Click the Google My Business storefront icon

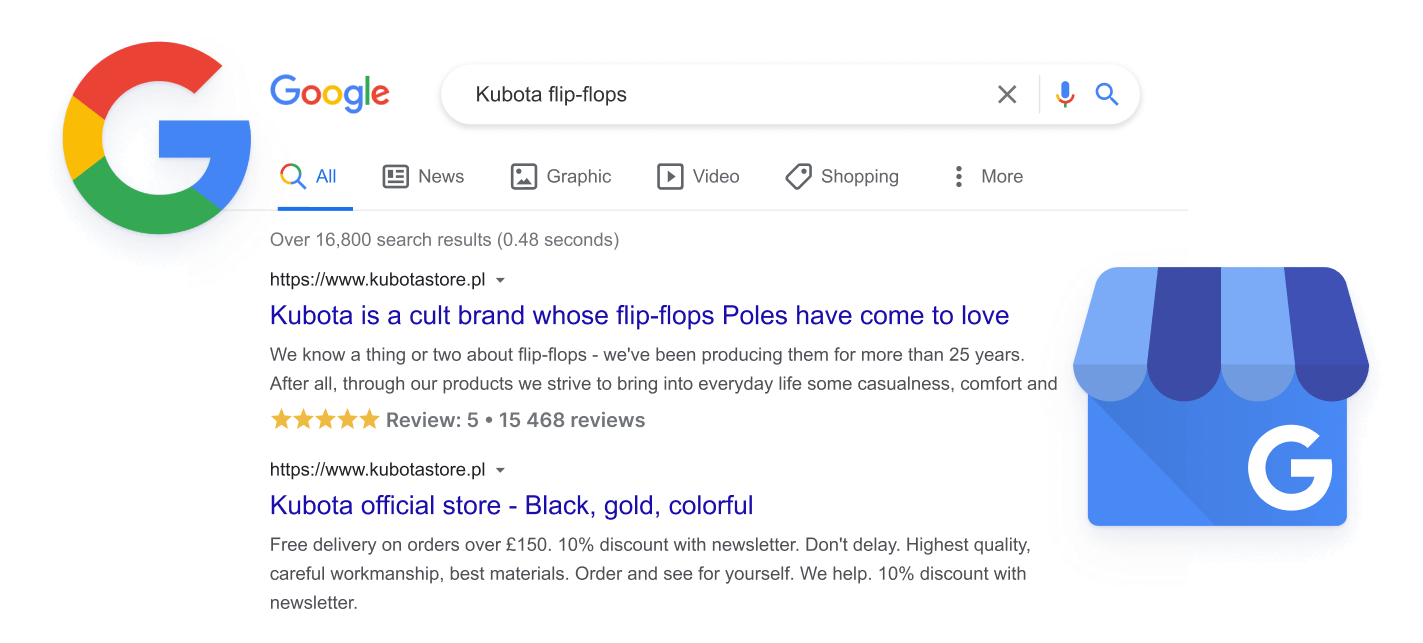1220,396
